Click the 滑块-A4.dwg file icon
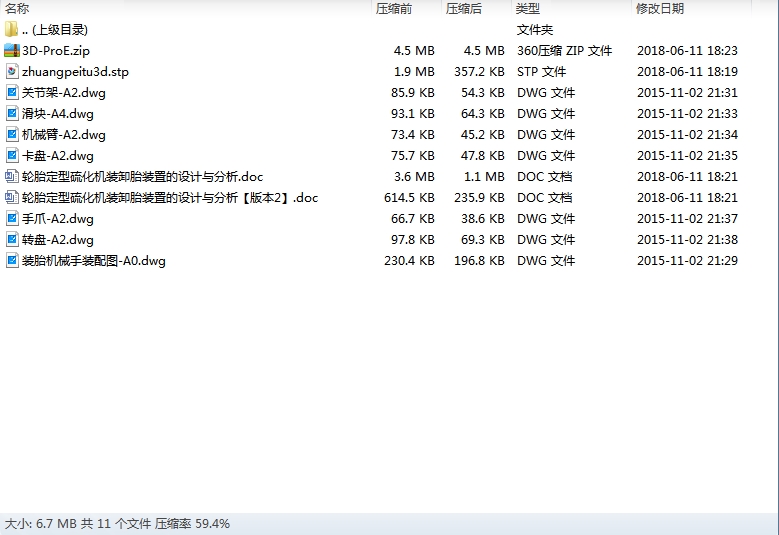This screenshot has height=535, width=779. pyautogui.click(x=11, y=114)
